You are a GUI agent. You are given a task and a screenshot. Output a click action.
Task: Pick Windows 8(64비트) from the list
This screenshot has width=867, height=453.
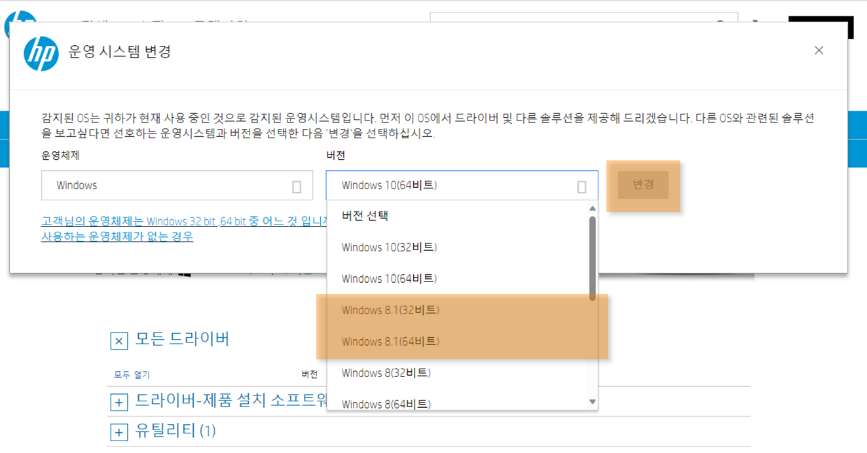coord(458,402)
